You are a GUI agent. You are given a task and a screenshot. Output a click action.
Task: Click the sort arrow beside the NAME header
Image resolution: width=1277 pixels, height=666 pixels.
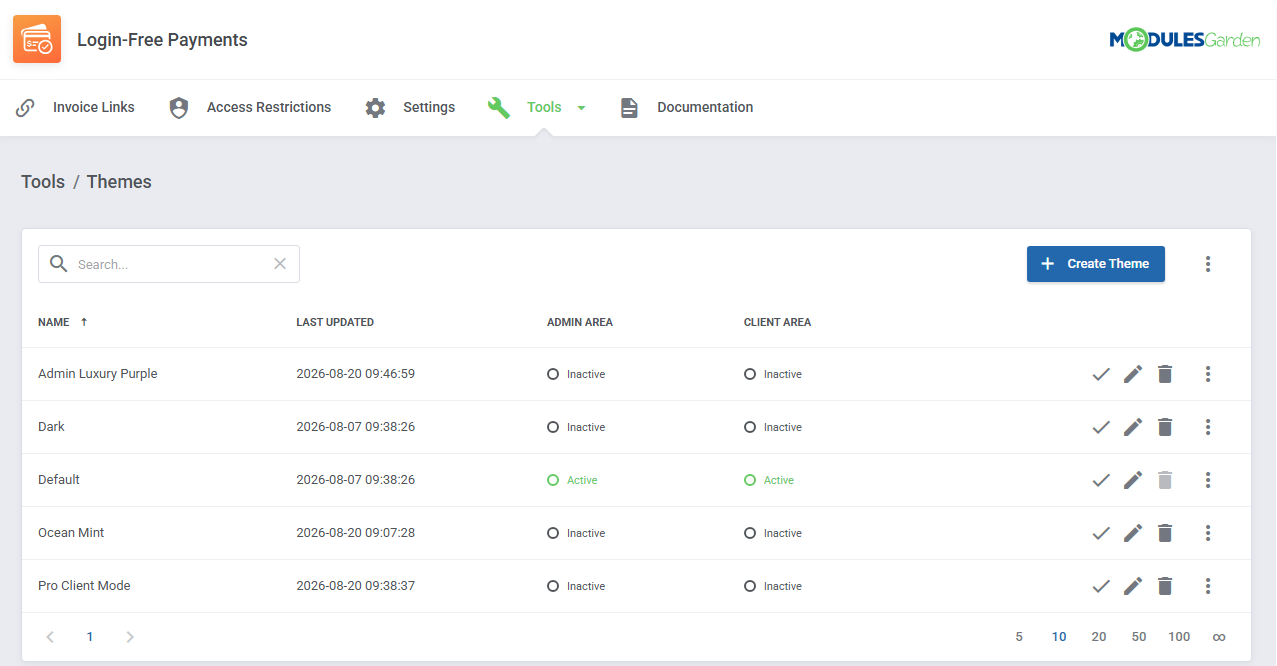(x=84, y=322)
